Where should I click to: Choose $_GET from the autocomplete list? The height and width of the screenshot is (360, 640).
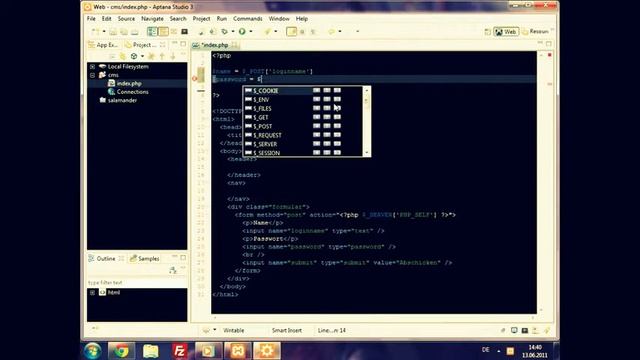(x=302, y=118)
